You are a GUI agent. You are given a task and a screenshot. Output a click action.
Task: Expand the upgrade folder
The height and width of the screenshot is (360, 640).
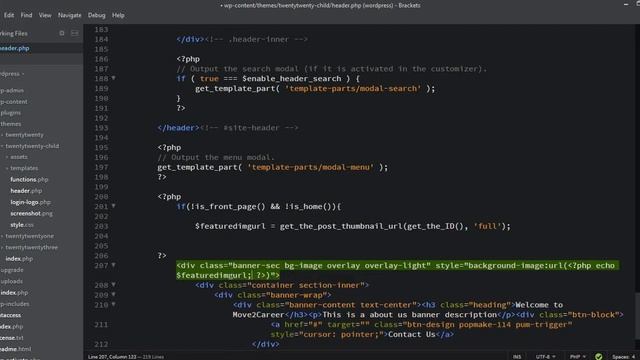[12, 270]
